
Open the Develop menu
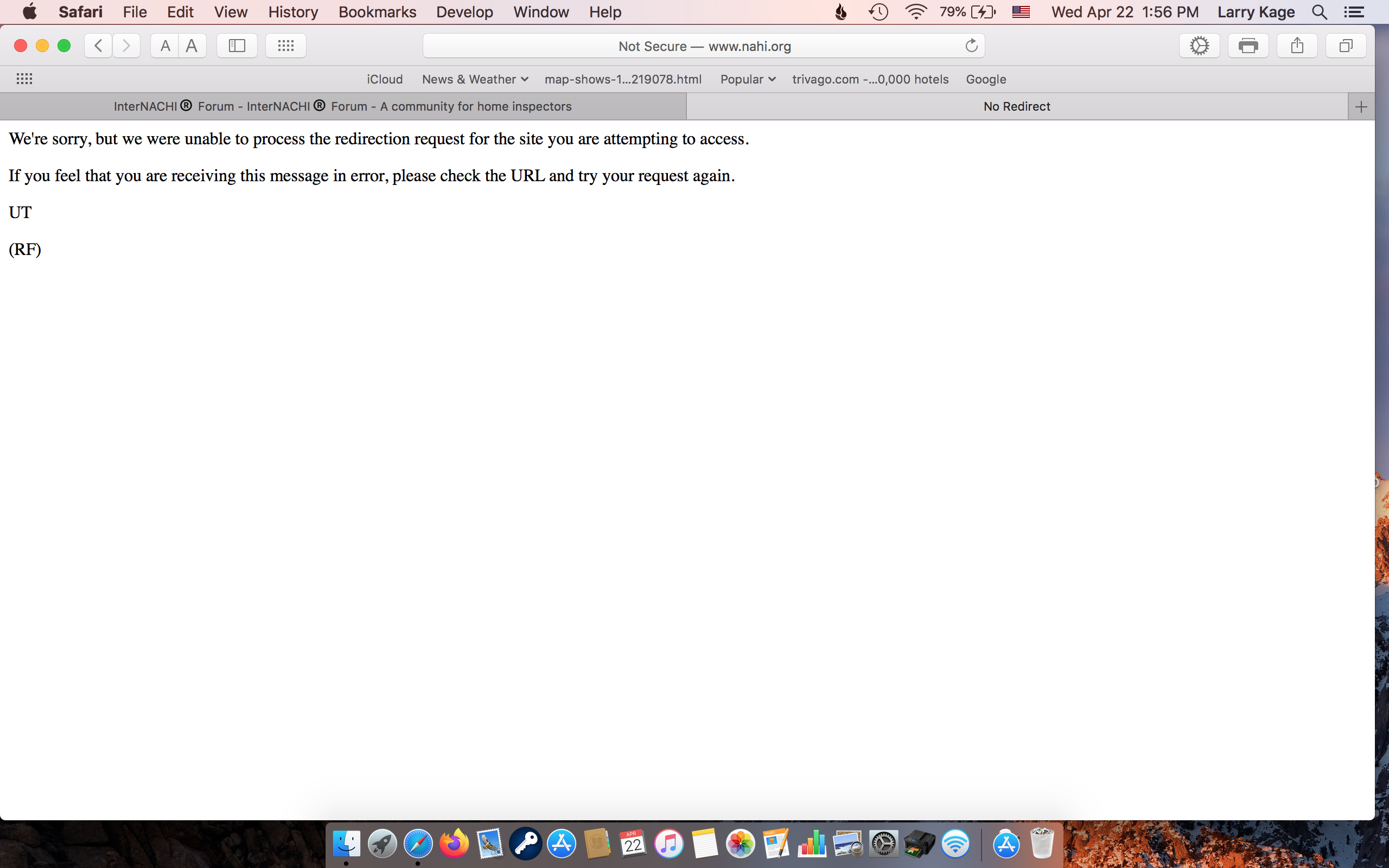pyautogui.click(x=464, y=12)
